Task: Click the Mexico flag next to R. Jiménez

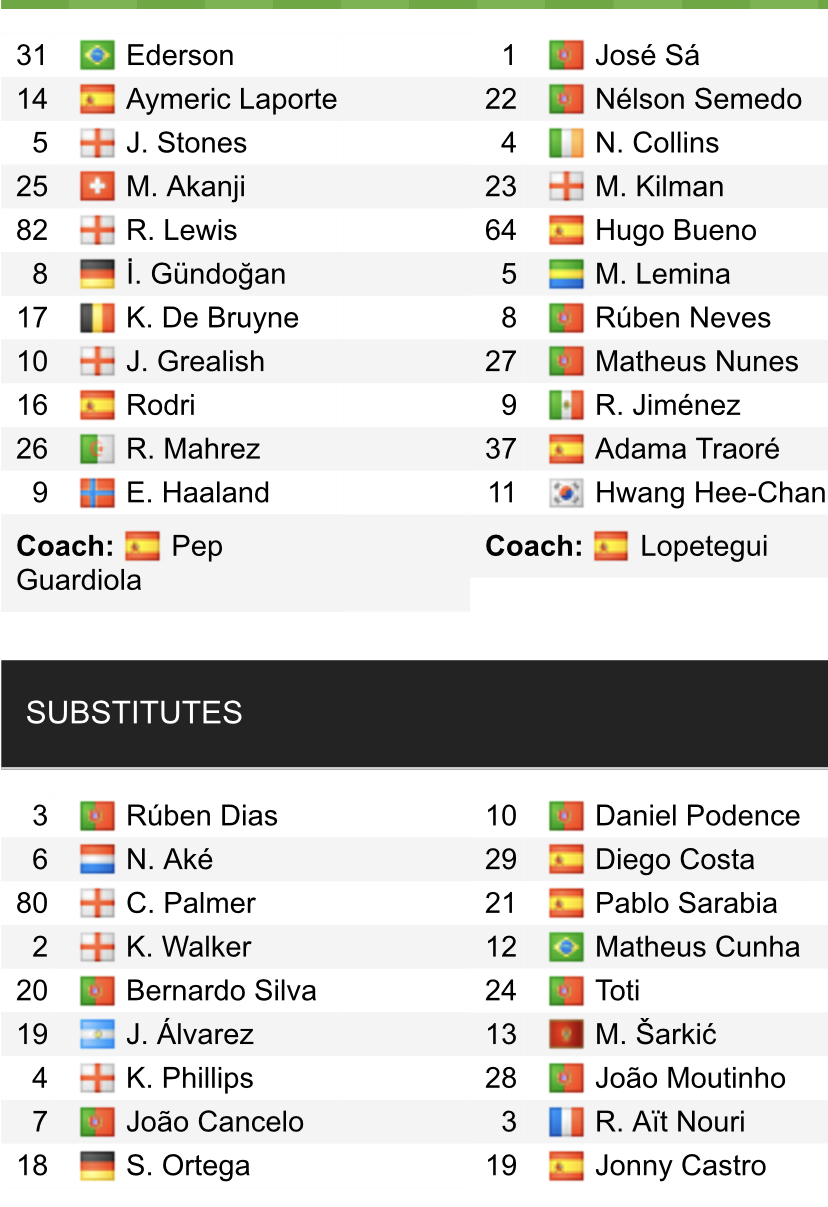Action: click(x=566, y=405)
